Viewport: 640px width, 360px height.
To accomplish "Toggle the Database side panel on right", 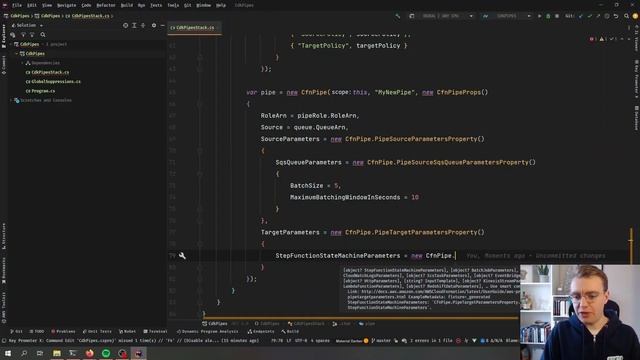I will [636, 118].
